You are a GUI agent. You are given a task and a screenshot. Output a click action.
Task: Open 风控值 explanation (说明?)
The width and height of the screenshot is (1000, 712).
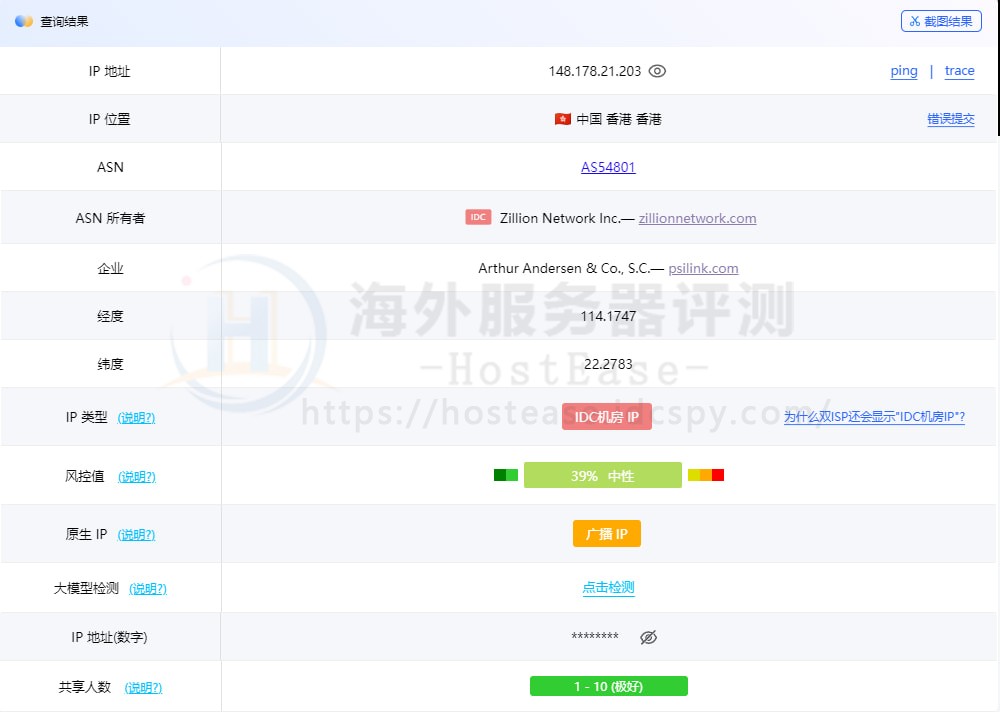coord(137,477)
